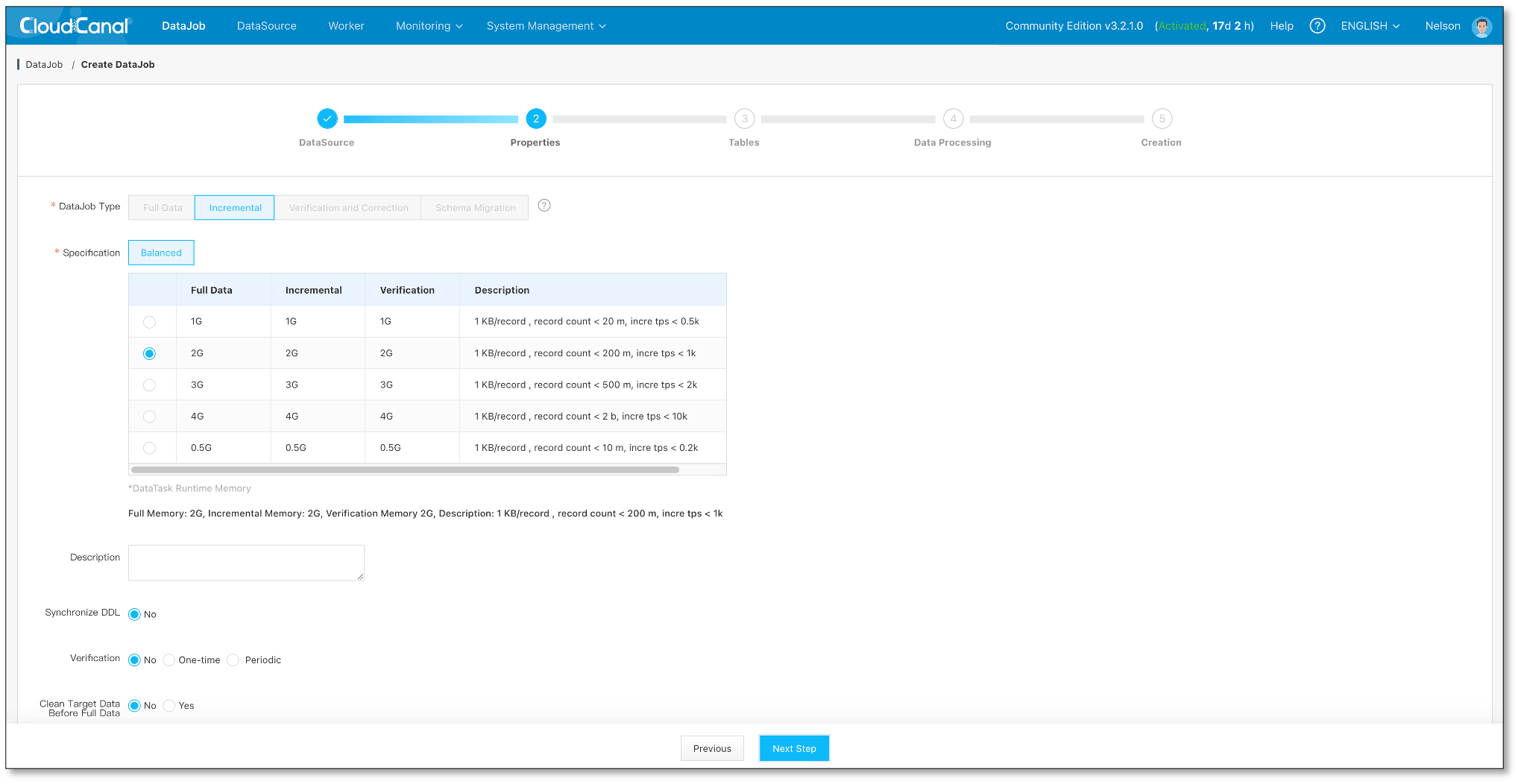The height and width of the screenshot is (784, 1518).
Task: Set Verification to Periodic
Action: [233, 660]
